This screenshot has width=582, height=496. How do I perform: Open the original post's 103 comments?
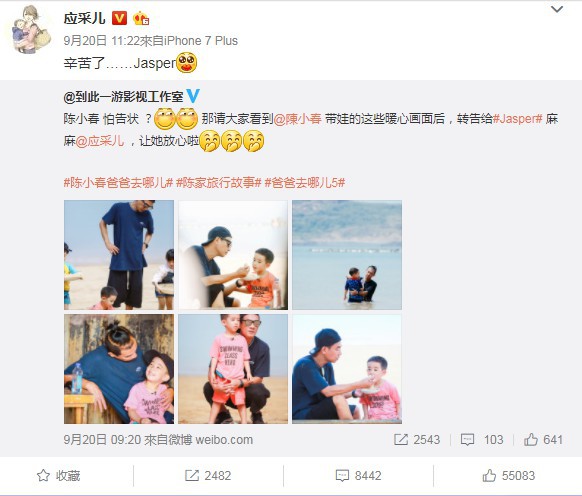(x=482, y=440)
